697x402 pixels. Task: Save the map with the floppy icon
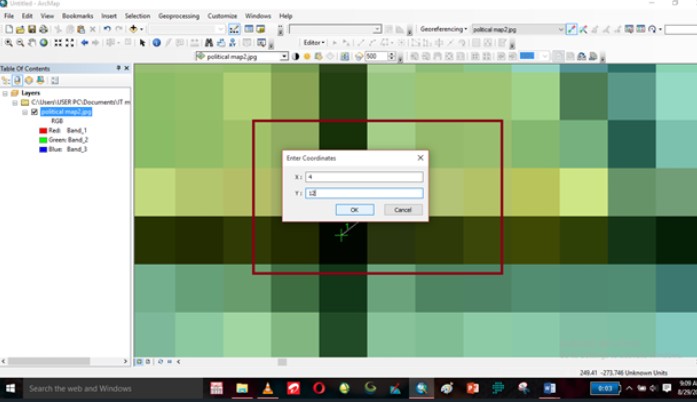pos(32,29)
